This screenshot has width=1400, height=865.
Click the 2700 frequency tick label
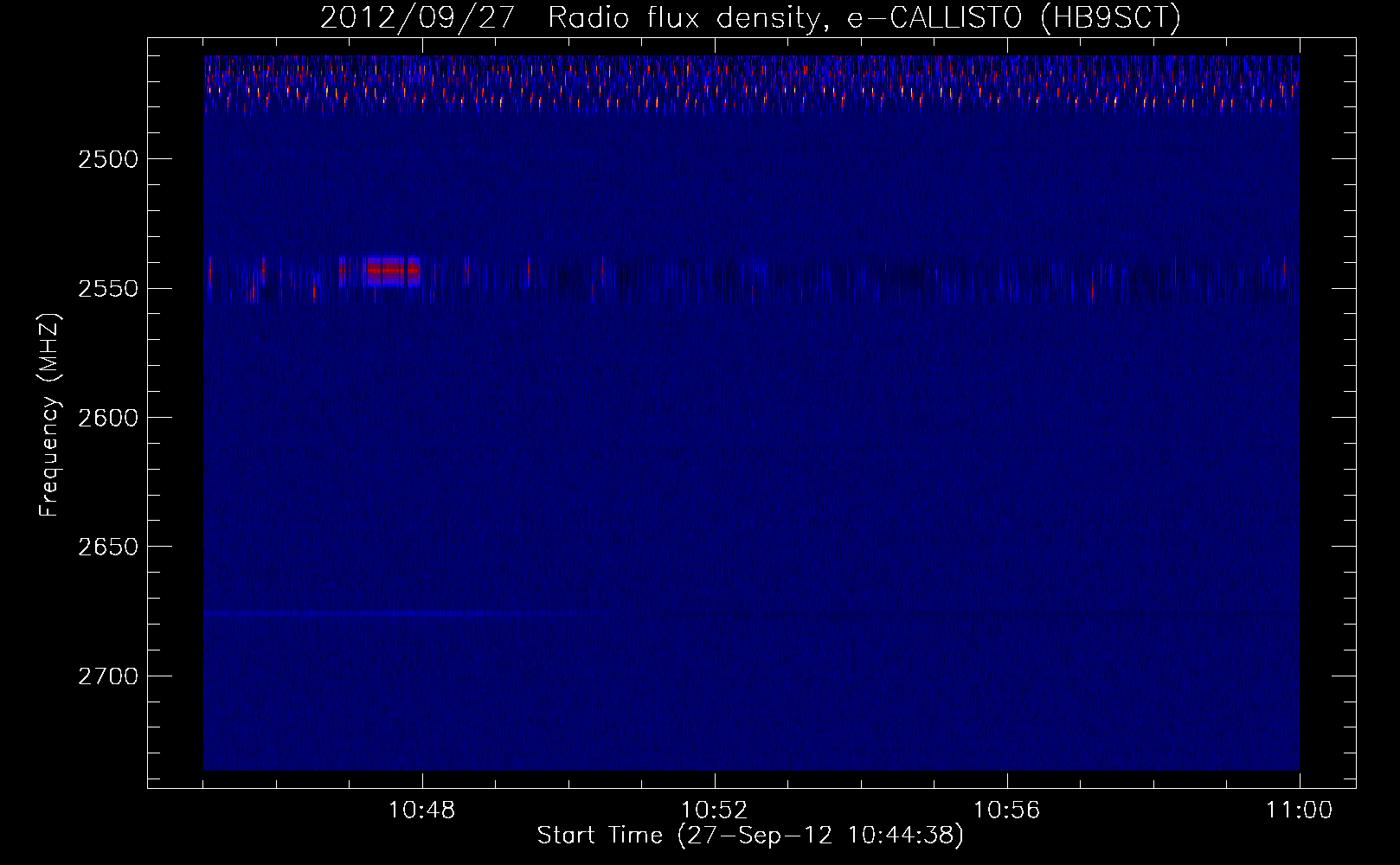[108, 676]
